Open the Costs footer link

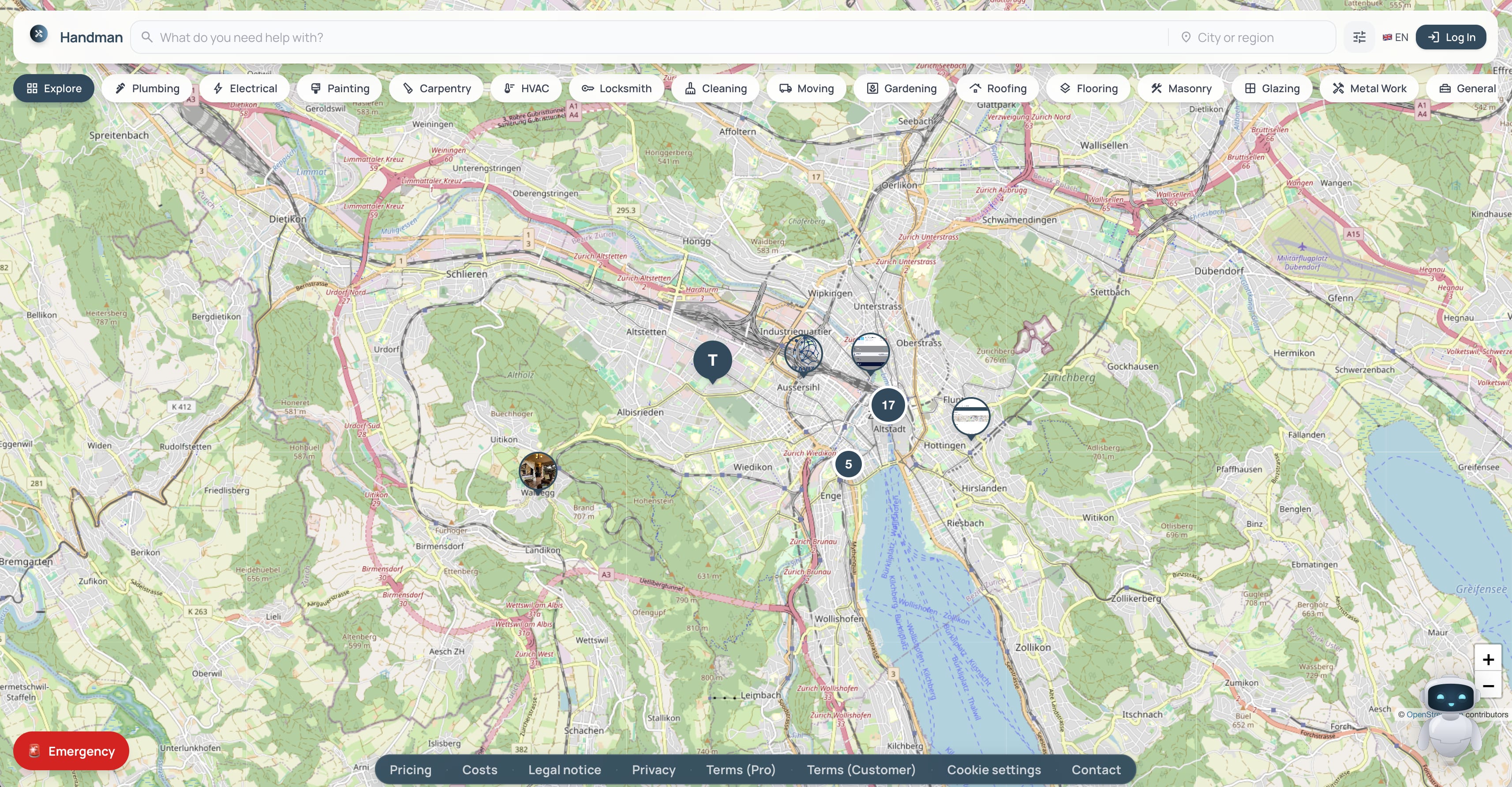pos(479,769)
